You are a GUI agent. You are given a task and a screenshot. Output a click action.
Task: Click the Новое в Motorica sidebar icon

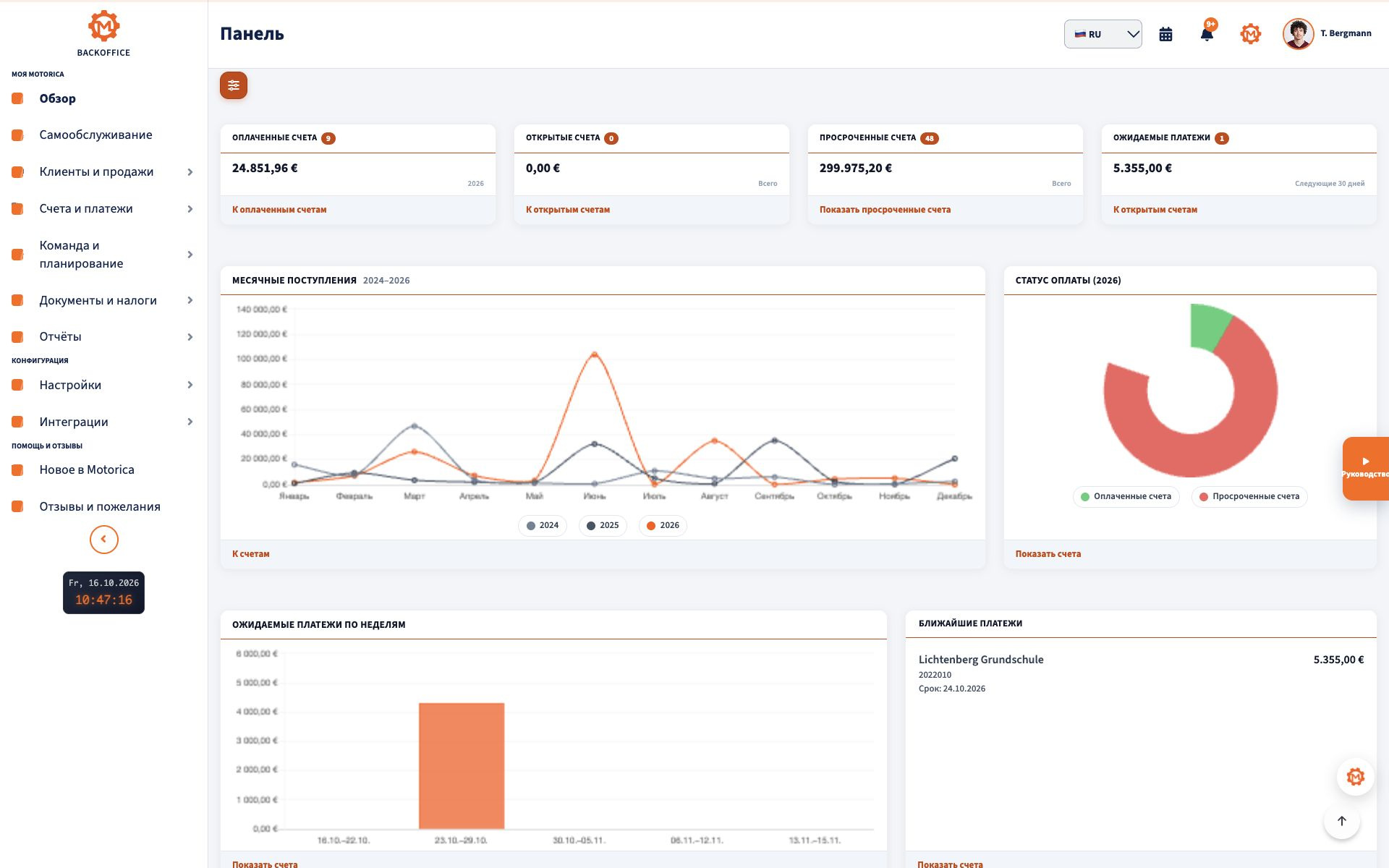click(17, 469)
